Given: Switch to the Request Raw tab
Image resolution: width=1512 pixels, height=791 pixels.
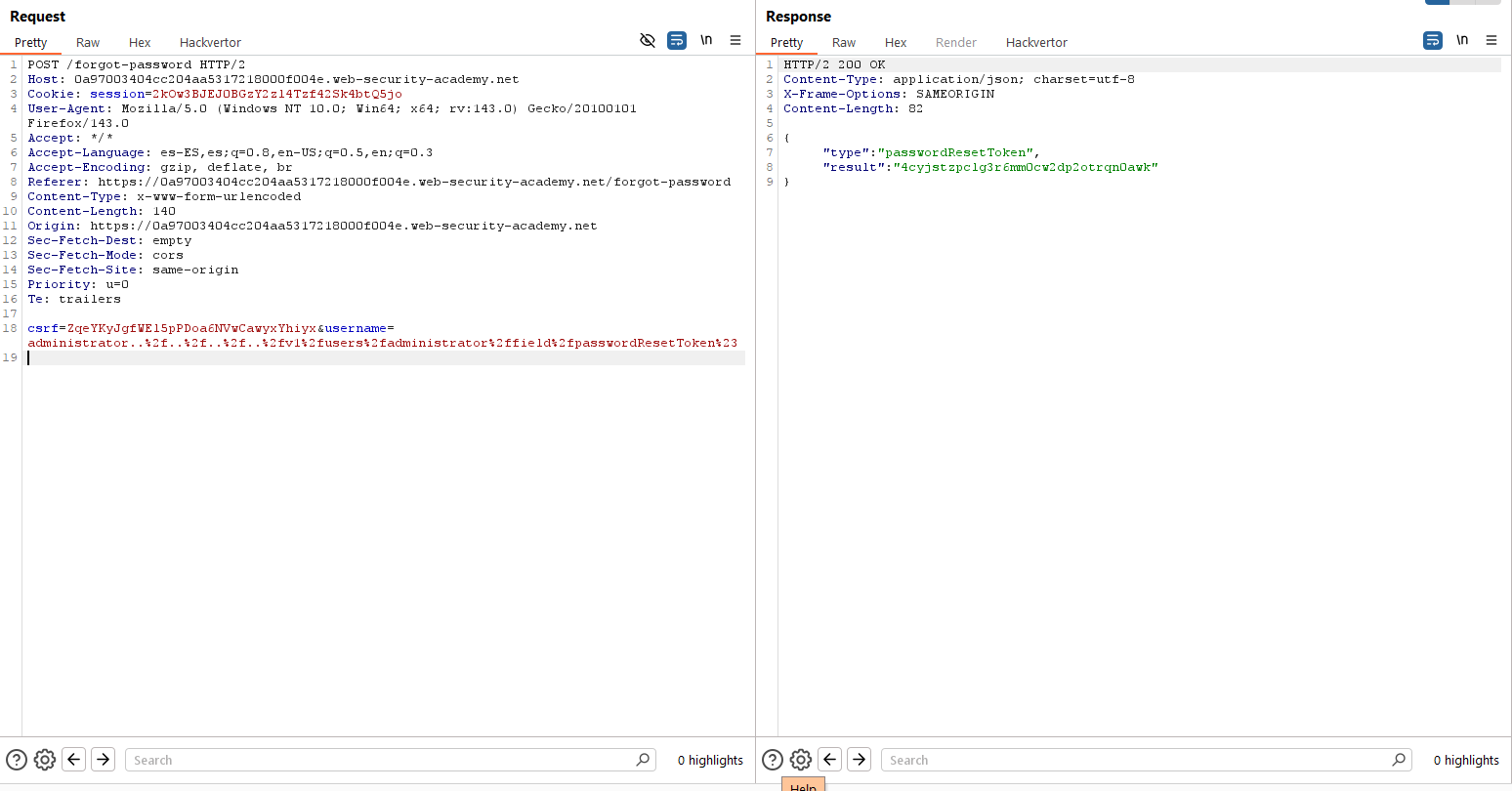Looking at the screenshot, I should (88, 42).
